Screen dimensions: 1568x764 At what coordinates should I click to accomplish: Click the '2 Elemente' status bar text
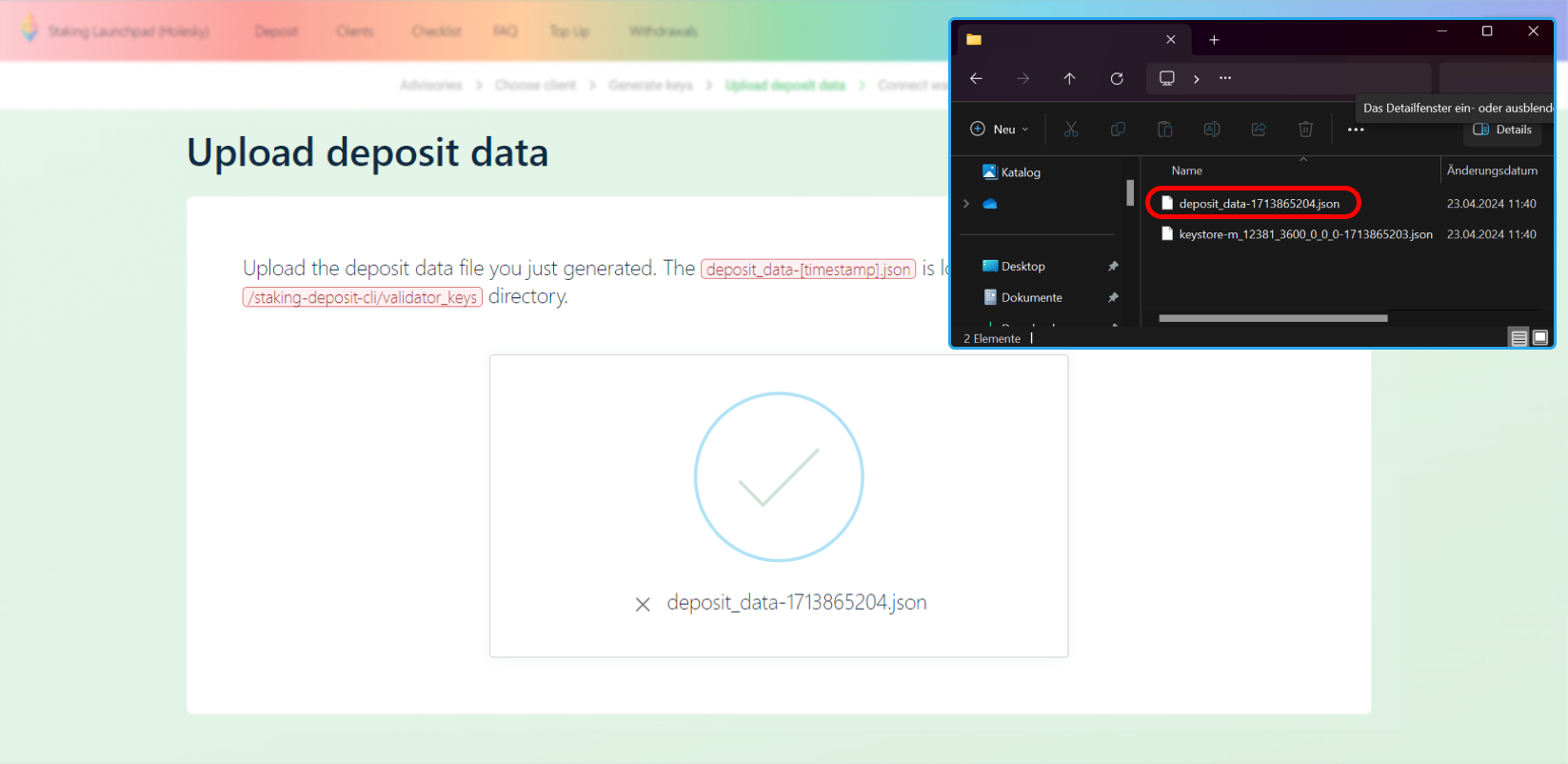click(x=992, y=338)
